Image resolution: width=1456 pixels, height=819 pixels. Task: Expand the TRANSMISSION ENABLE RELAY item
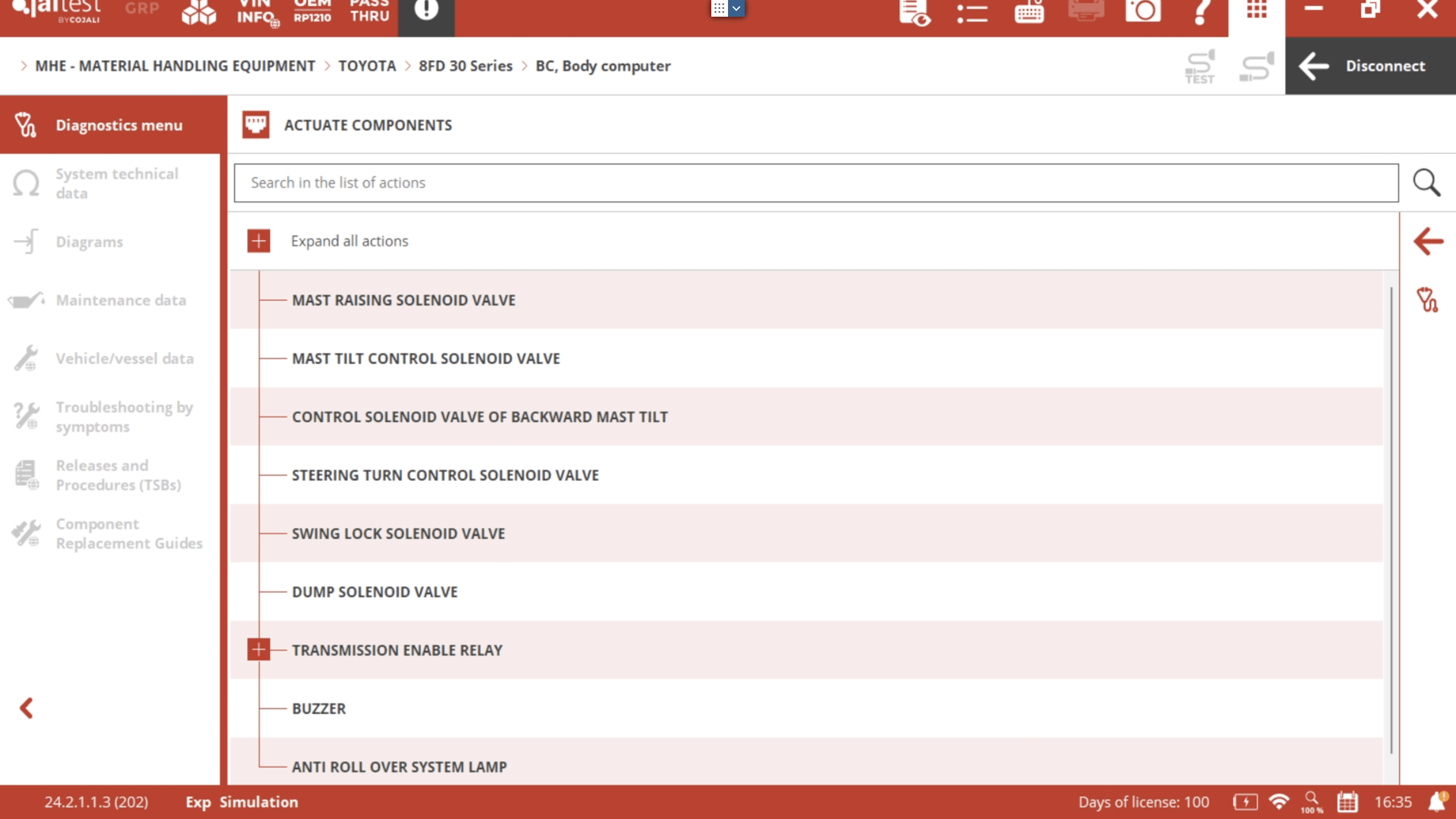click(x=258, y=650)
